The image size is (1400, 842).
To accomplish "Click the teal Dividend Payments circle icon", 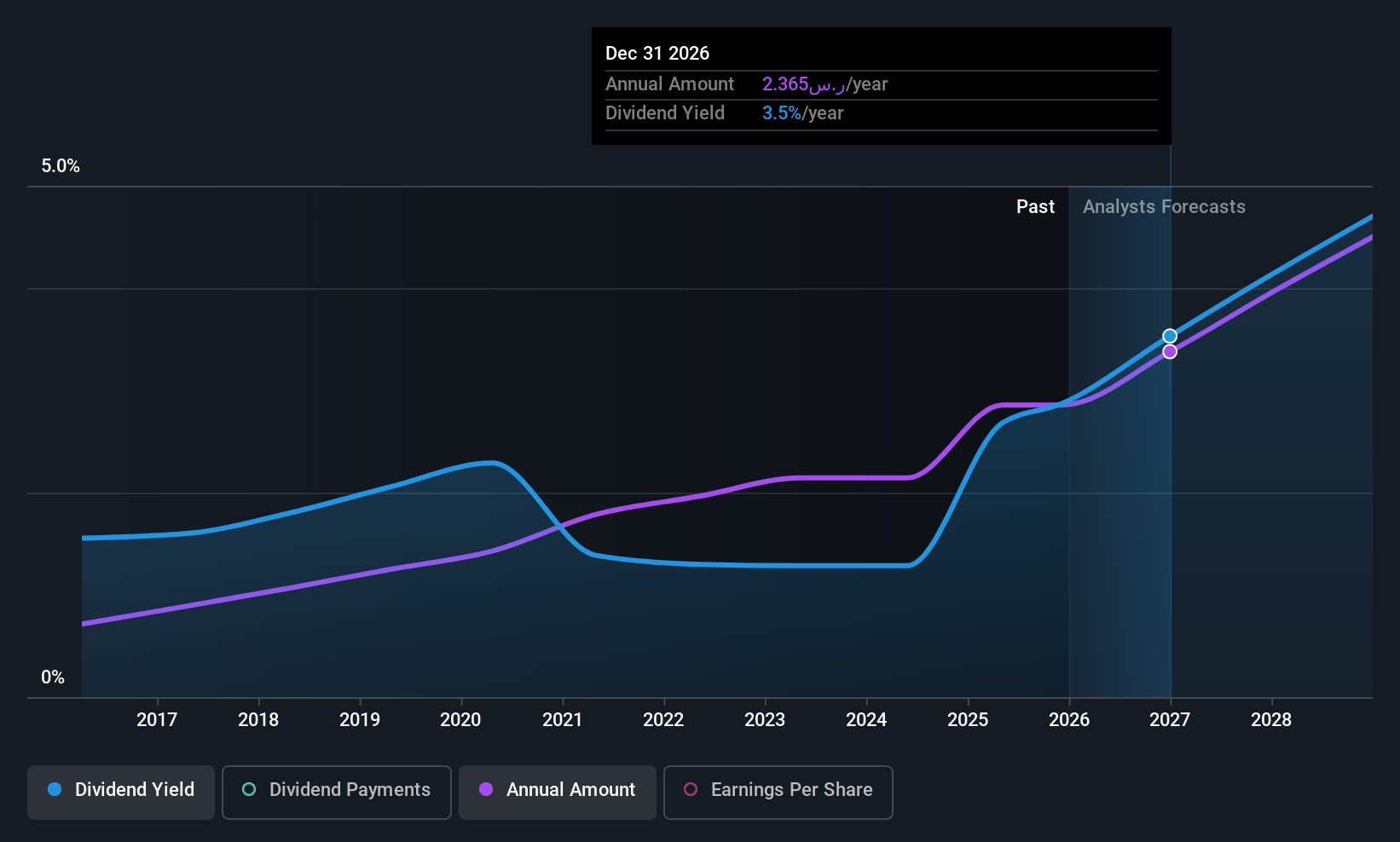I will (249, 790).
